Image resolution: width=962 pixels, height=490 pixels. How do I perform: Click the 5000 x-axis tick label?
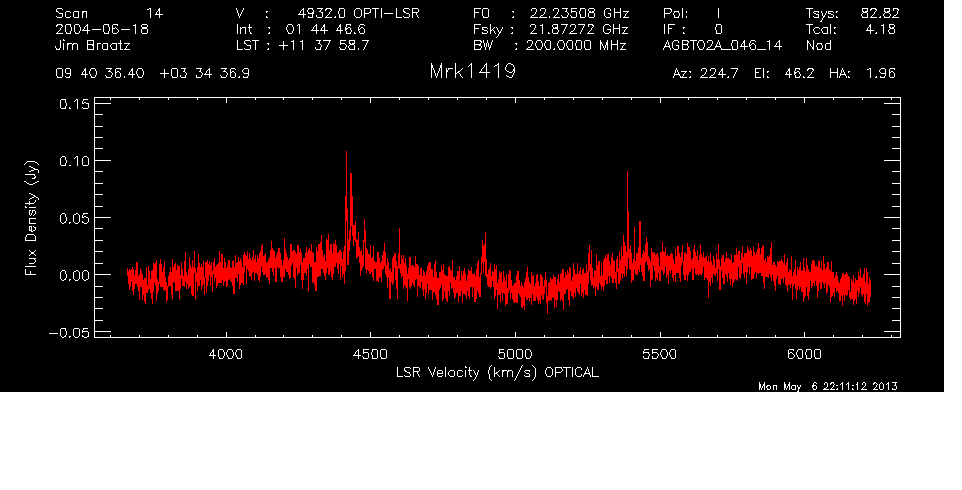coord(515,354)
